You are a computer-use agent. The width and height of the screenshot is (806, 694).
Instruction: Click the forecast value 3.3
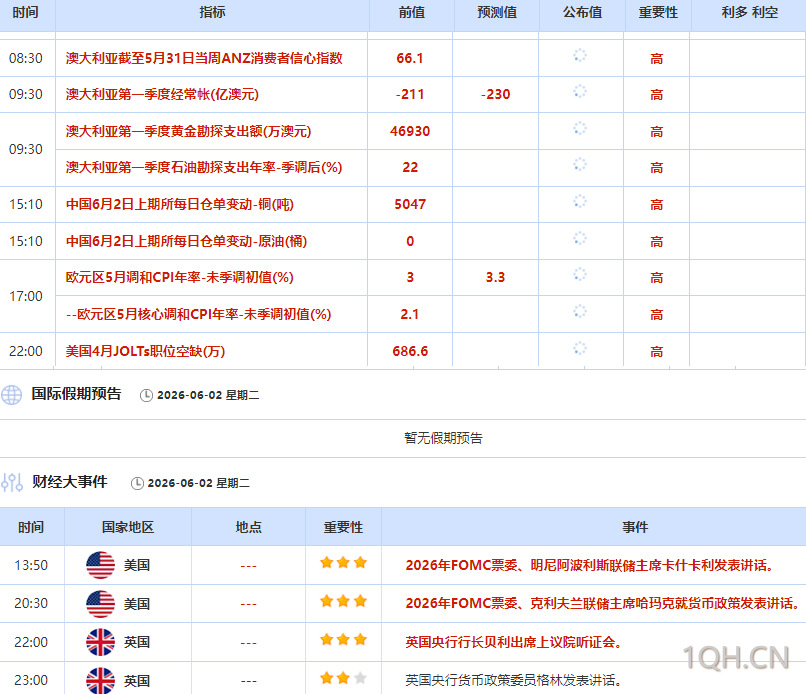tap(496, 277)
